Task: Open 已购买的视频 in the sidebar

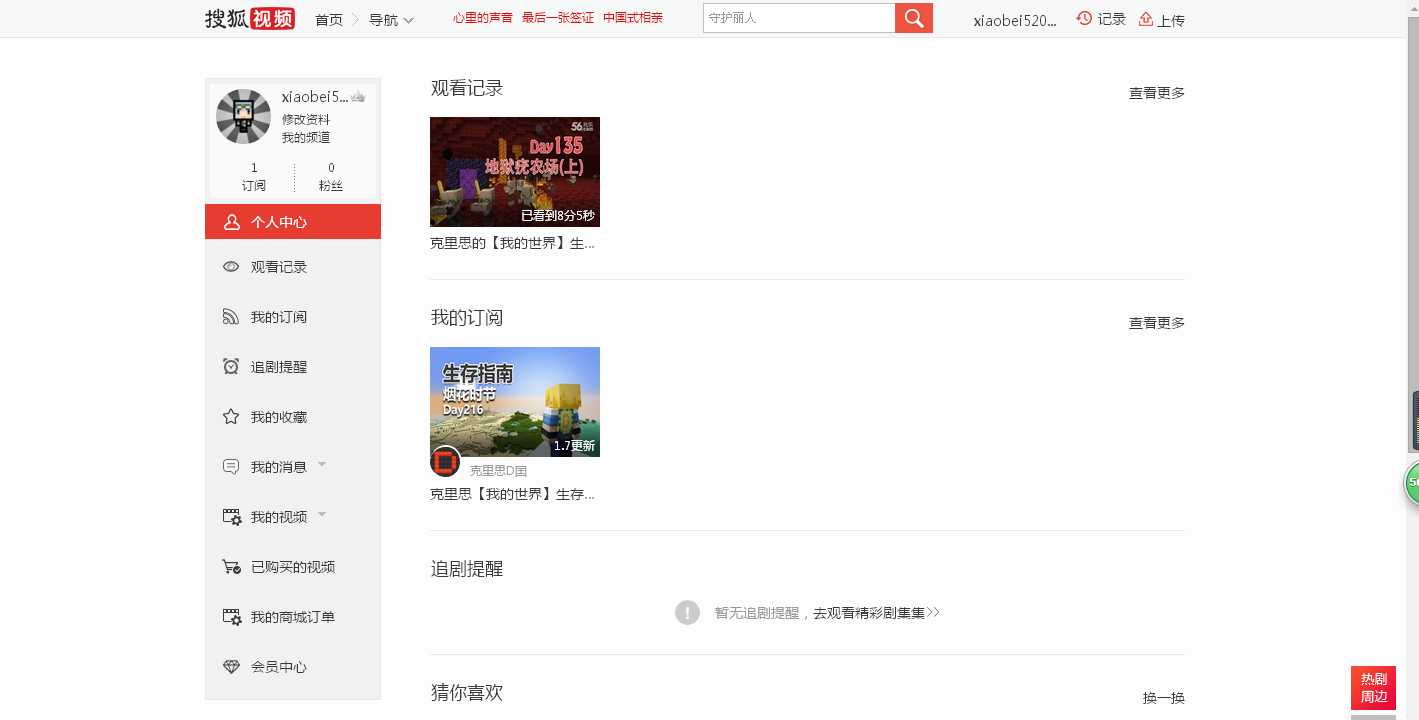Action: click(x=293, y=567)
